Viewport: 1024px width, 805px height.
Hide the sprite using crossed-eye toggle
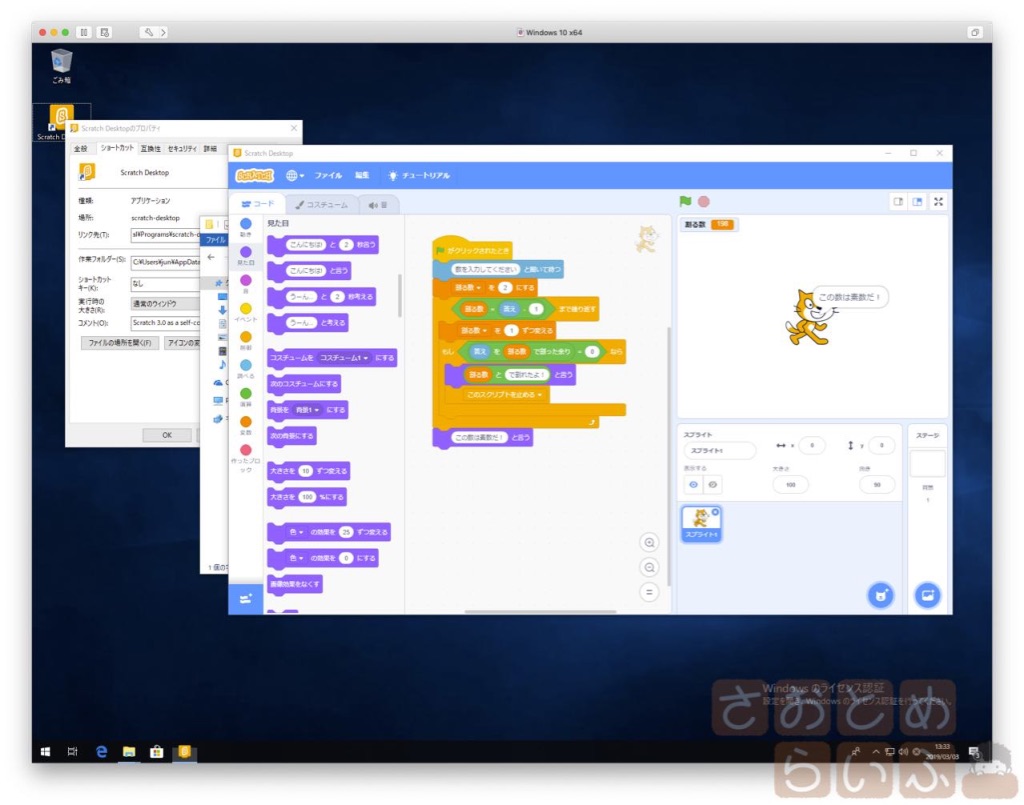pos(712,484)
